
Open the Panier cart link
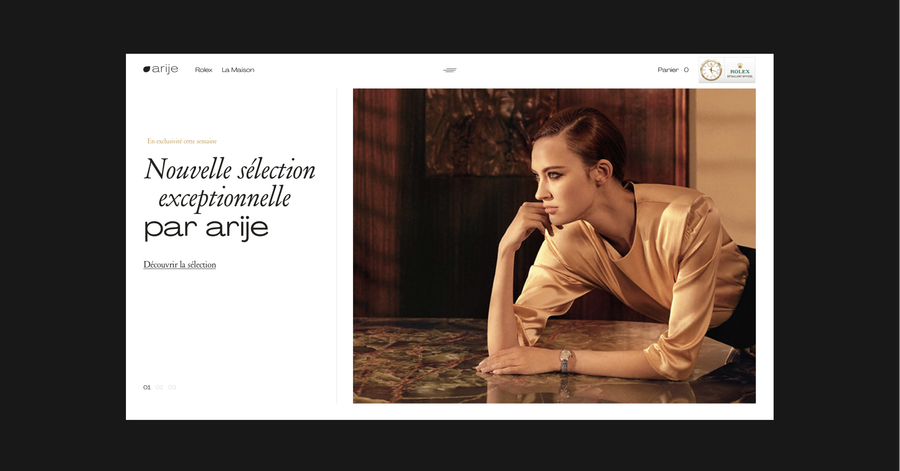[668, 70]
